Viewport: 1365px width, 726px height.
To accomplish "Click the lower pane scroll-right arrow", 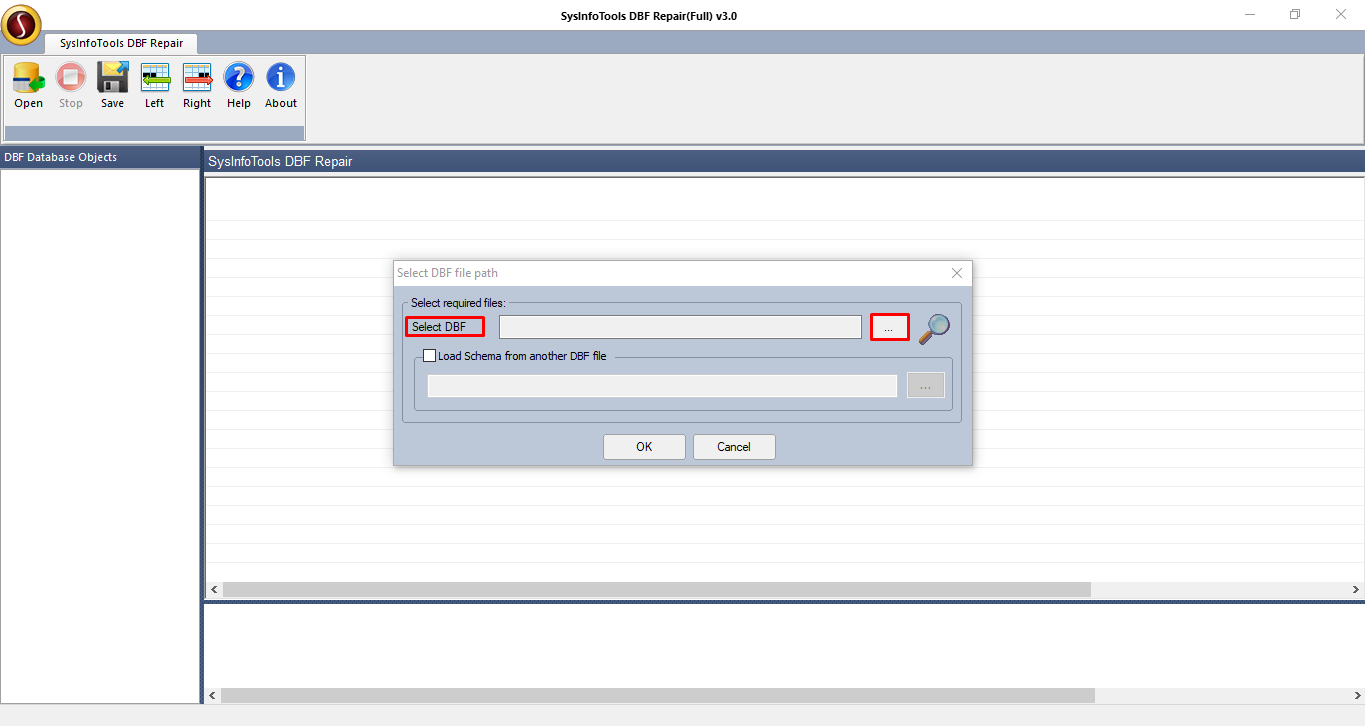I will [1356, 695].
